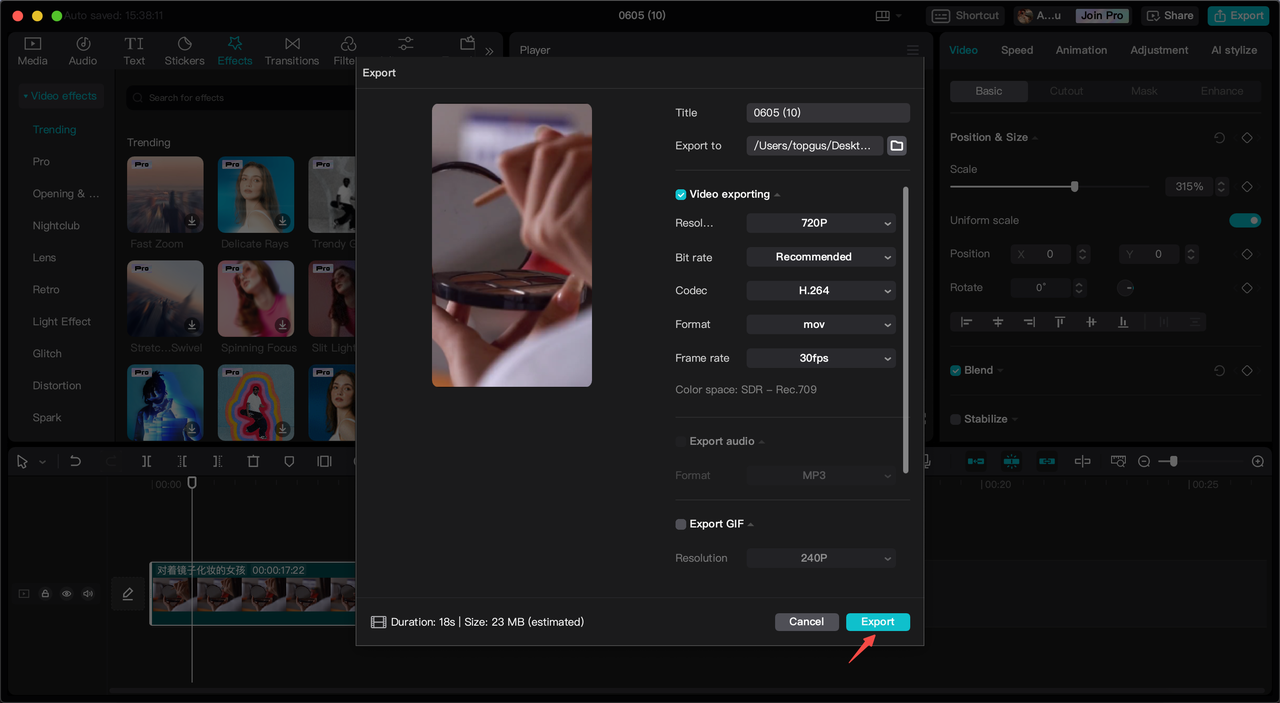Click the marker shield icon in timeline toolbar
Image resolution: width=1280 pixels, height=703 pixels.
click(x=289, y=461)
